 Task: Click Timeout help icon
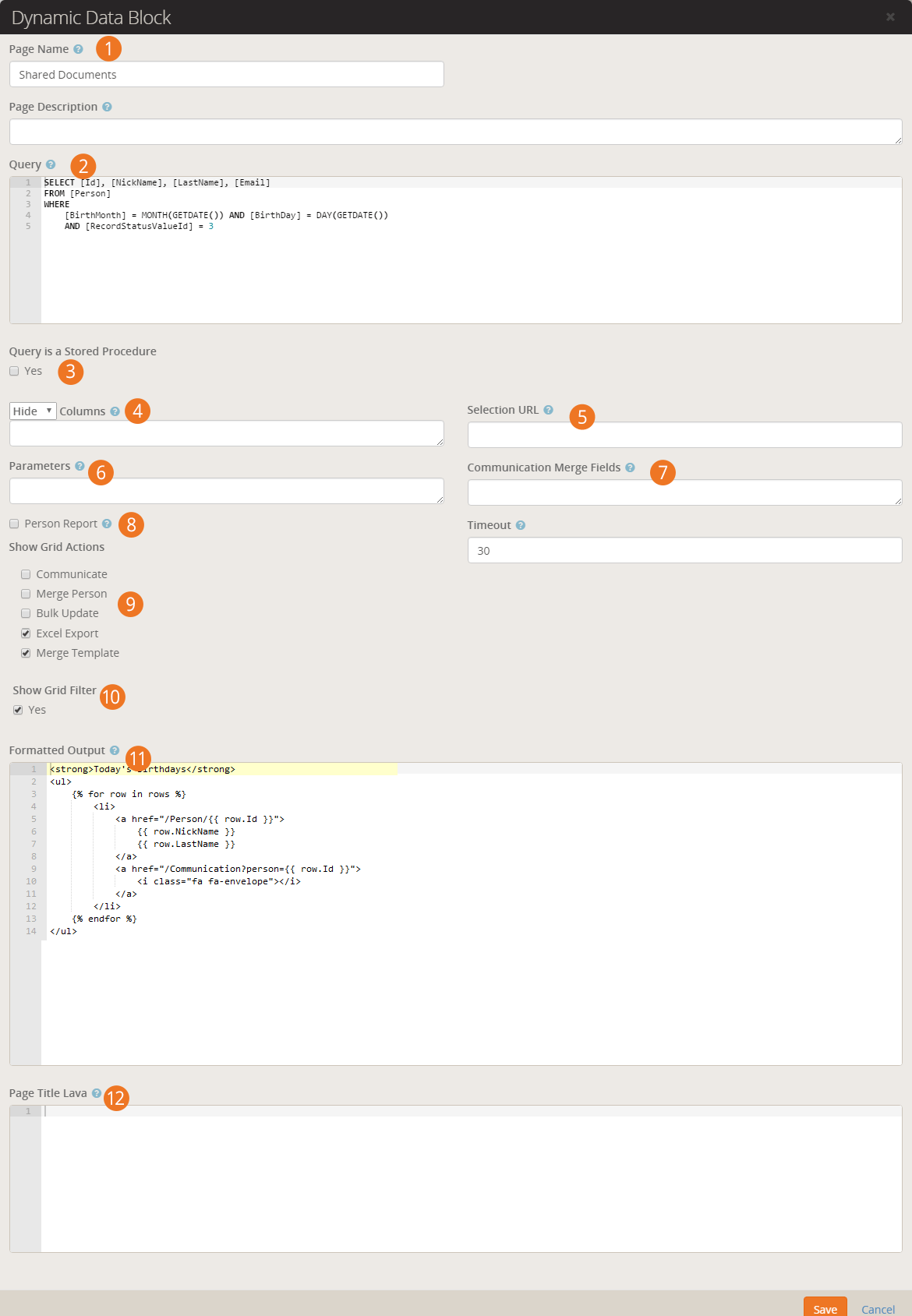[520, 525]
